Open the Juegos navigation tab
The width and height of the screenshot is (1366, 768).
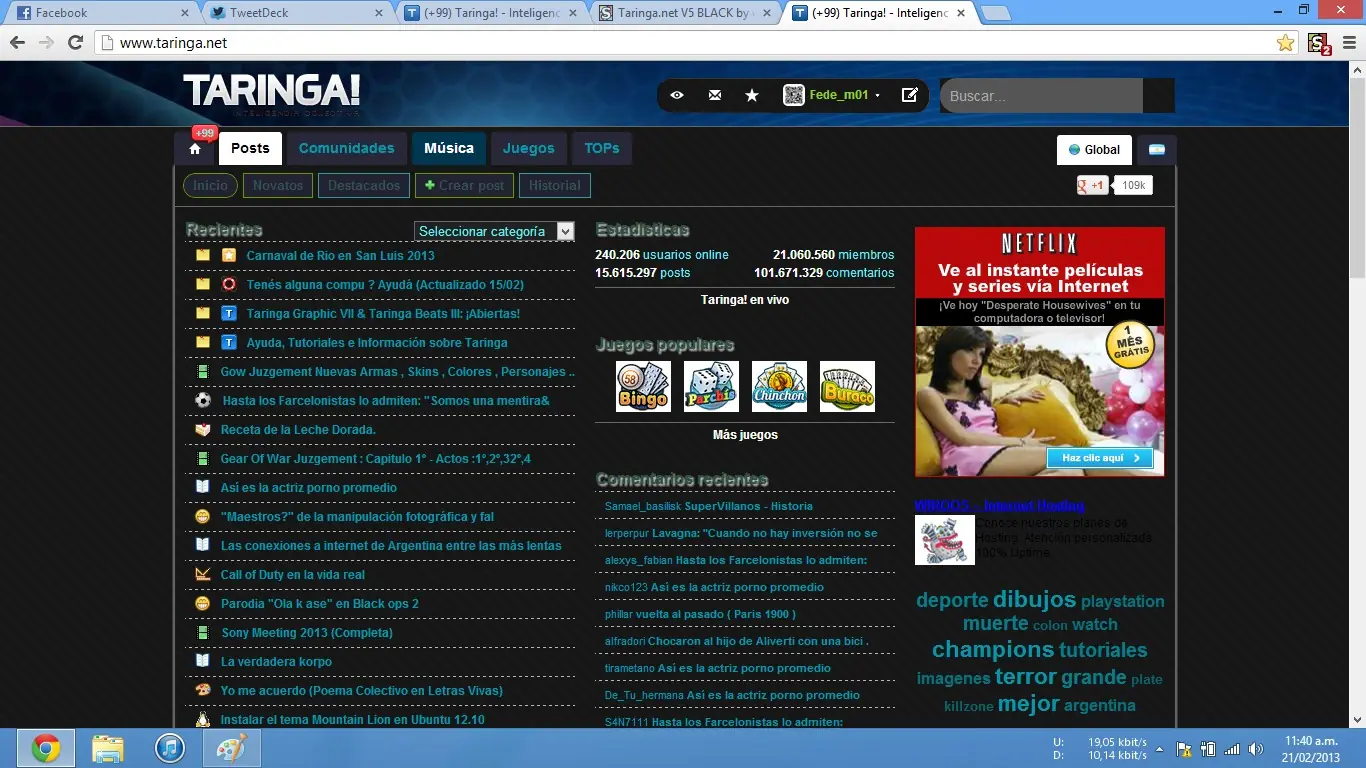click(529, 148)
